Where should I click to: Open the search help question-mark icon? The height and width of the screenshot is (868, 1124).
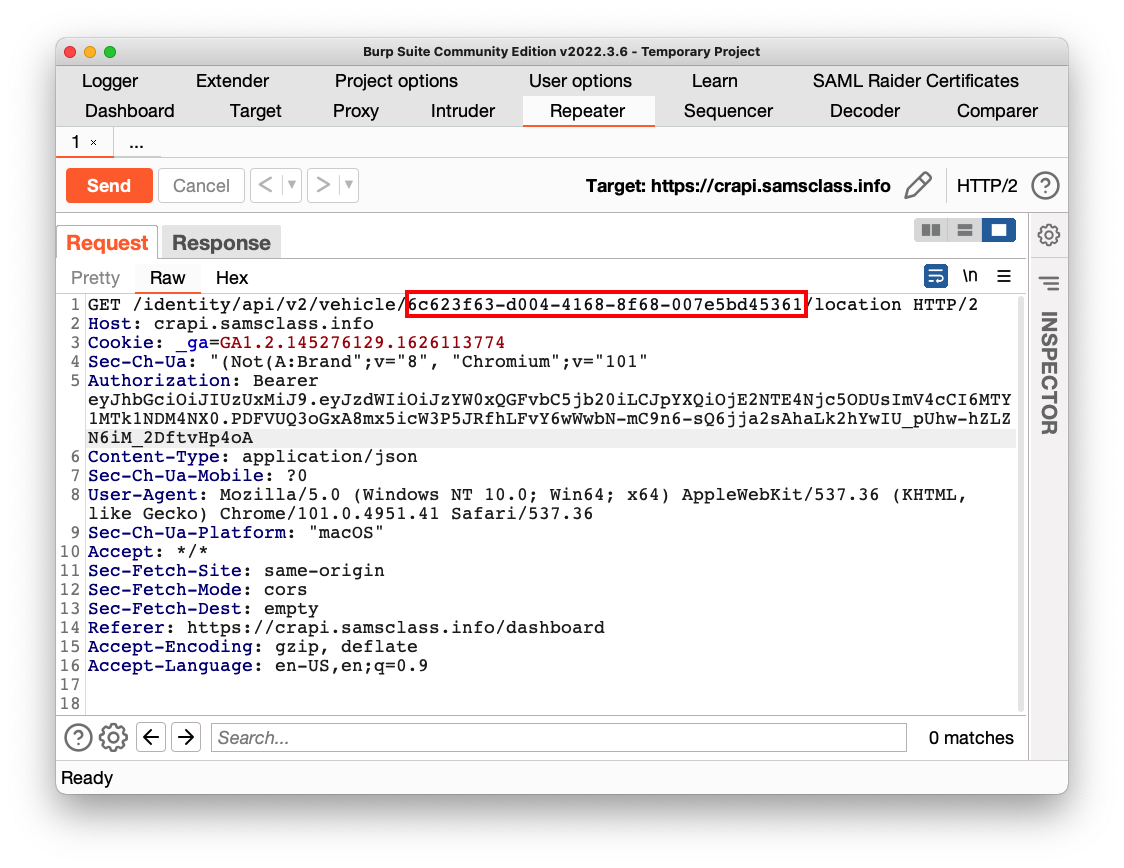78,738
